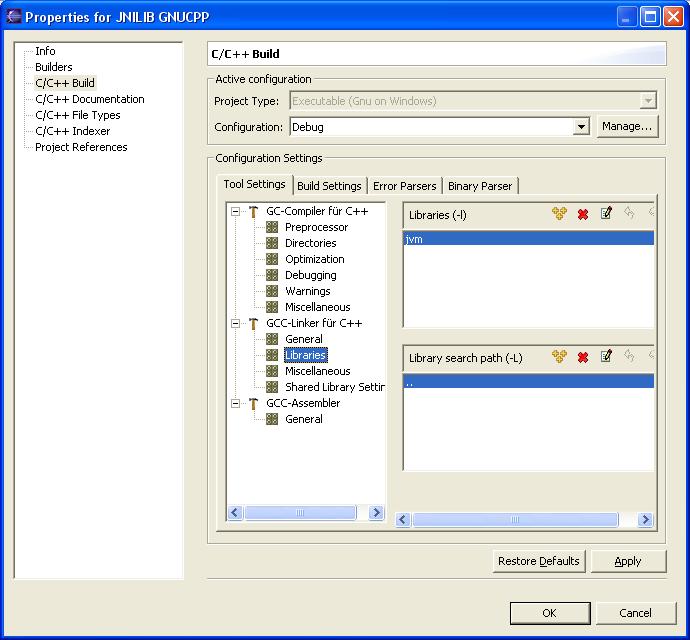
Task: Click the Warnings option icon
Action: 272,291
